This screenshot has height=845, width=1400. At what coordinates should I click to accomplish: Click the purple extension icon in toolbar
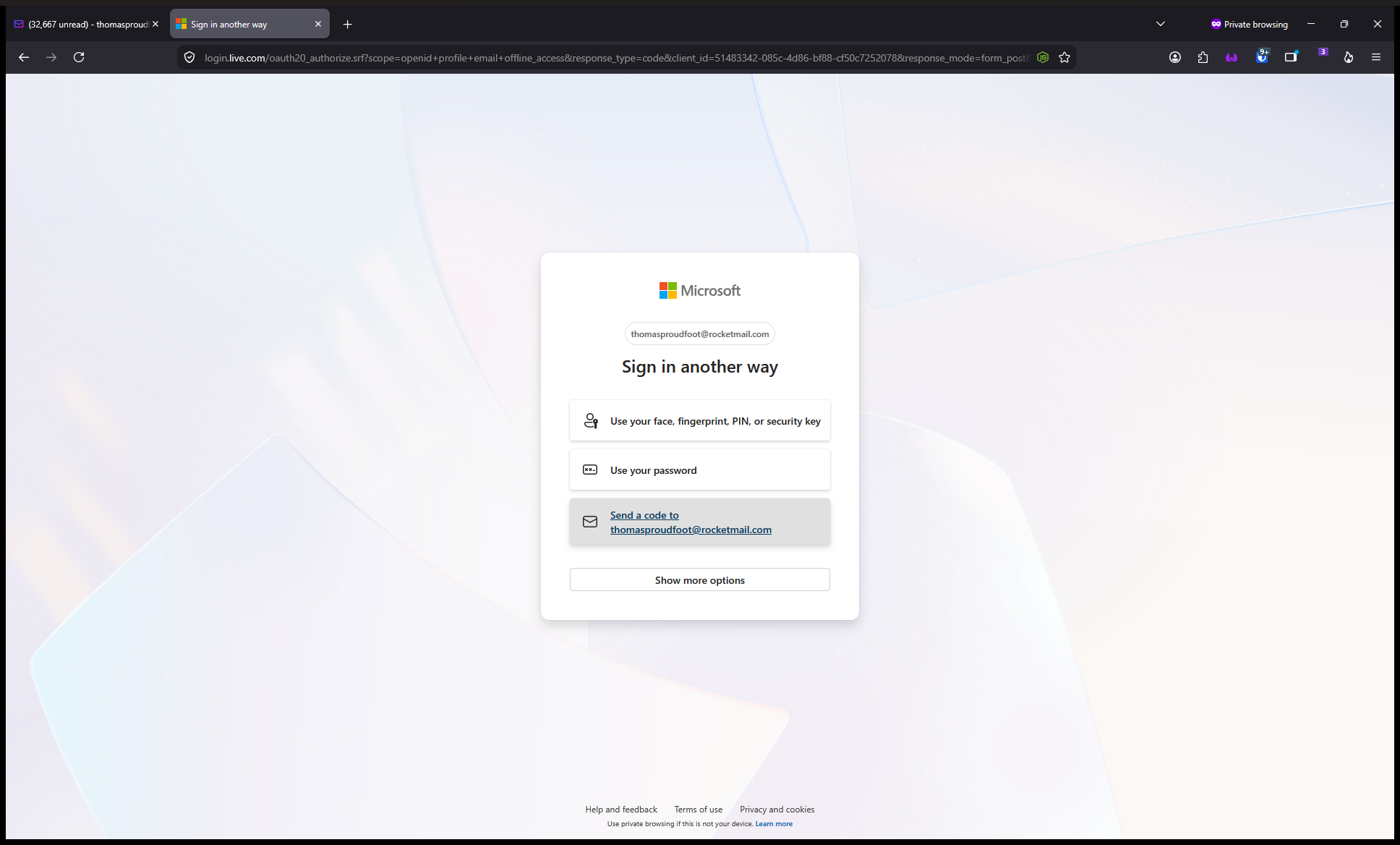pyautogui.click(x=1232, y=57)
